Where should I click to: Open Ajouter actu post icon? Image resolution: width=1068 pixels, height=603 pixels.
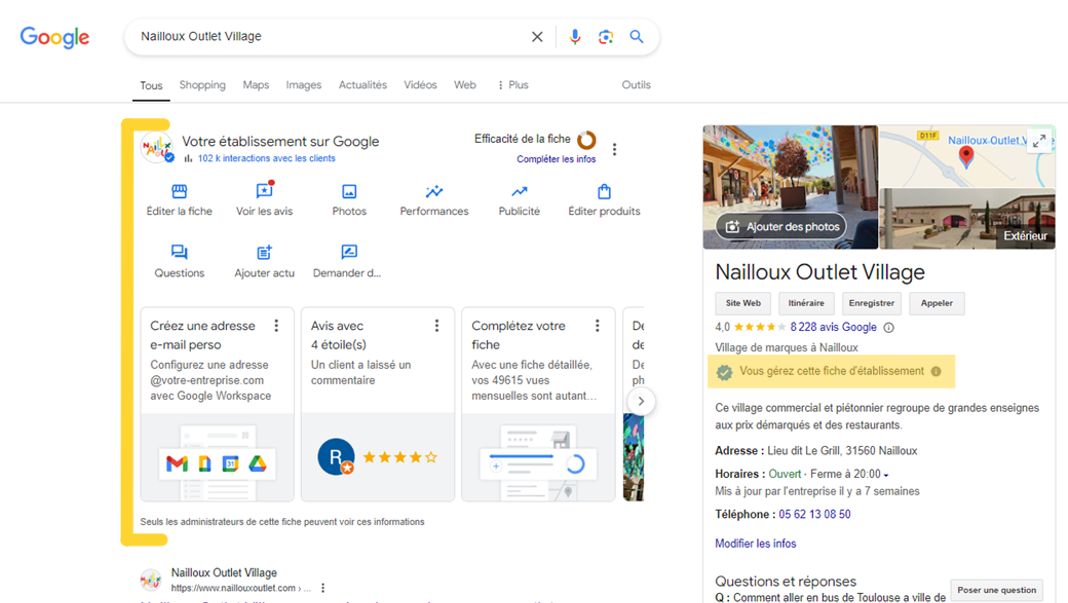[x=264, y=252]
